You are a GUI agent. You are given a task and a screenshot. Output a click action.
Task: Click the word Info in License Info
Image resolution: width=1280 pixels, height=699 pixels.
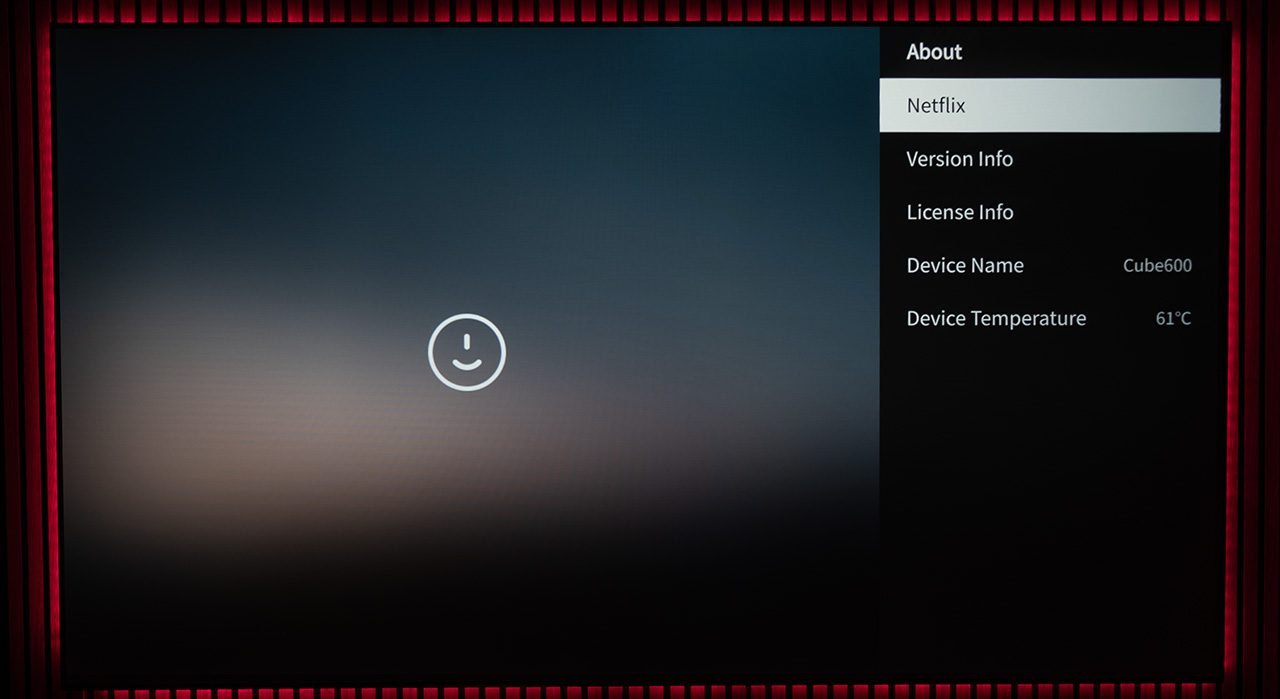(994, 212)
